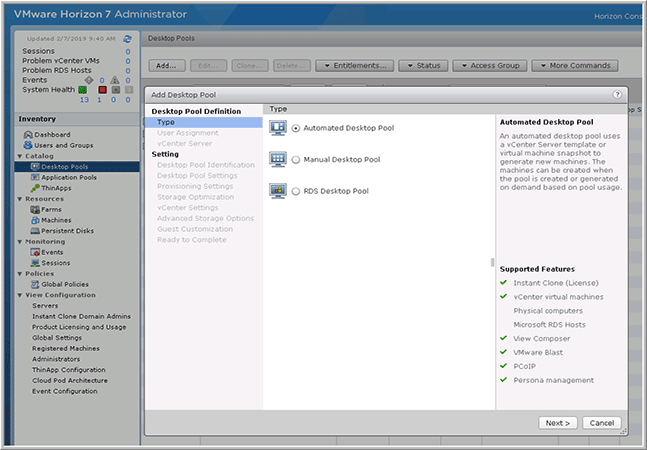
Task: Click the Machines icon under Resources
Action: click(35, 220)
